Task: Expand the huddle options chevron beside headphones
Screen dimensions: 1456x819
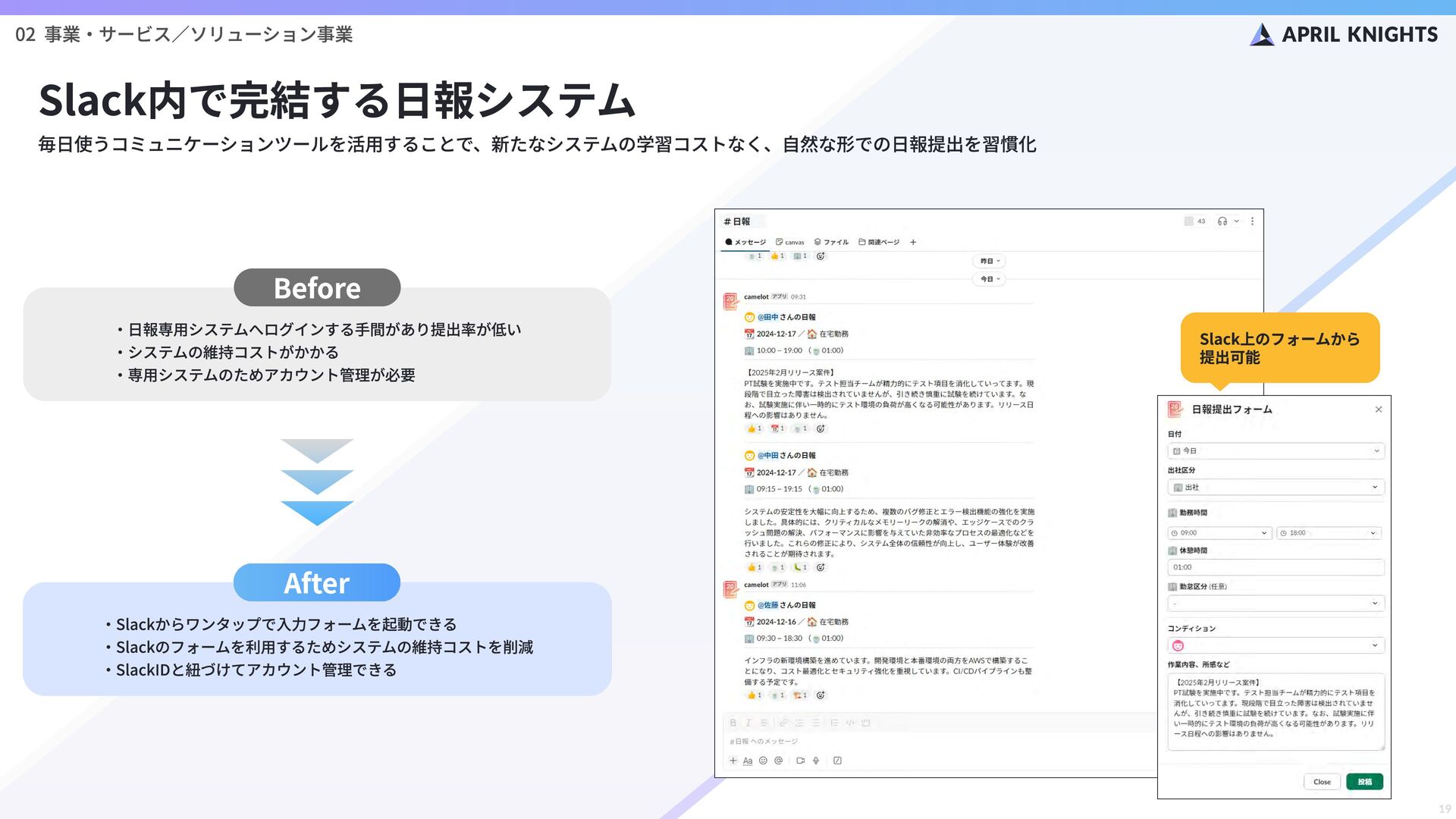Action: click(1237, 221)
